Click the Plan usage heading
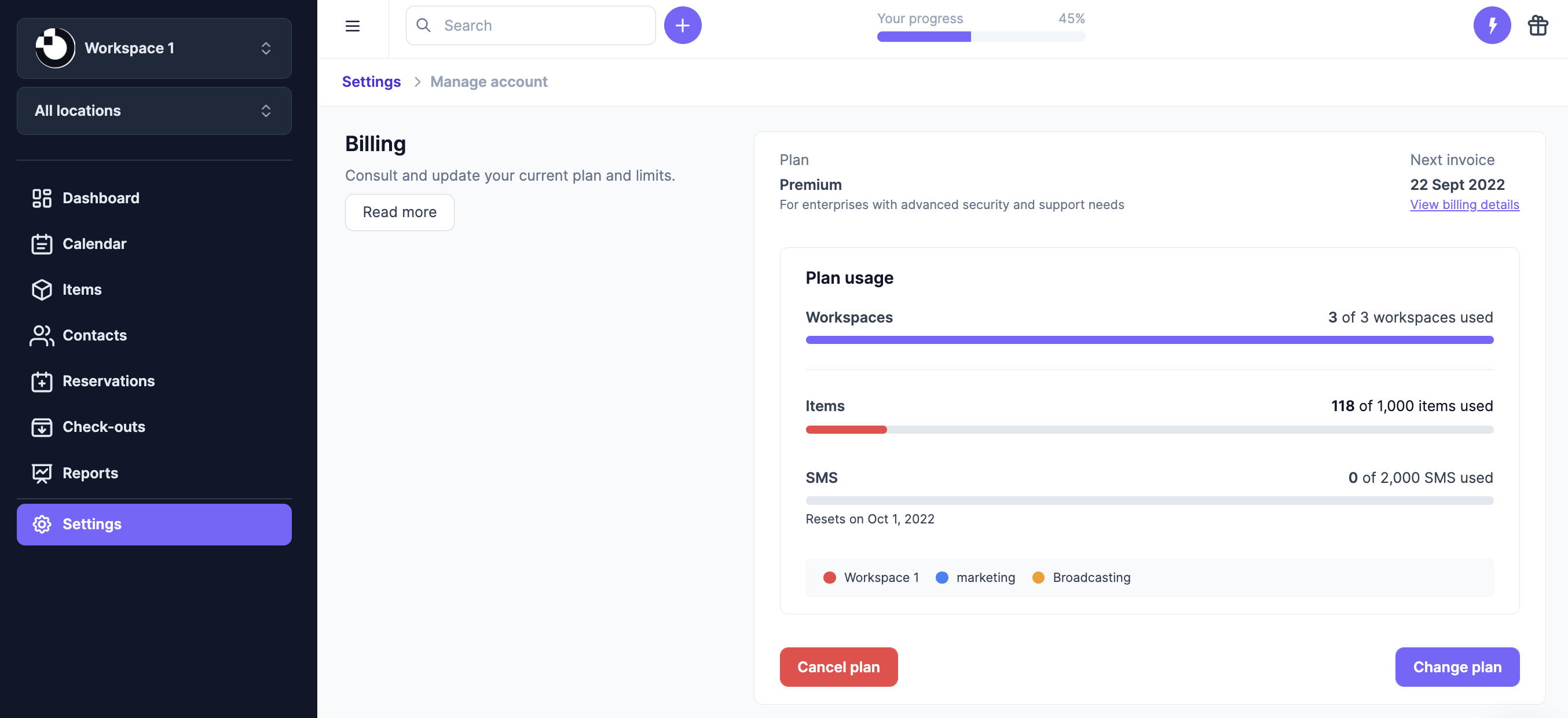 click(849, 278)
